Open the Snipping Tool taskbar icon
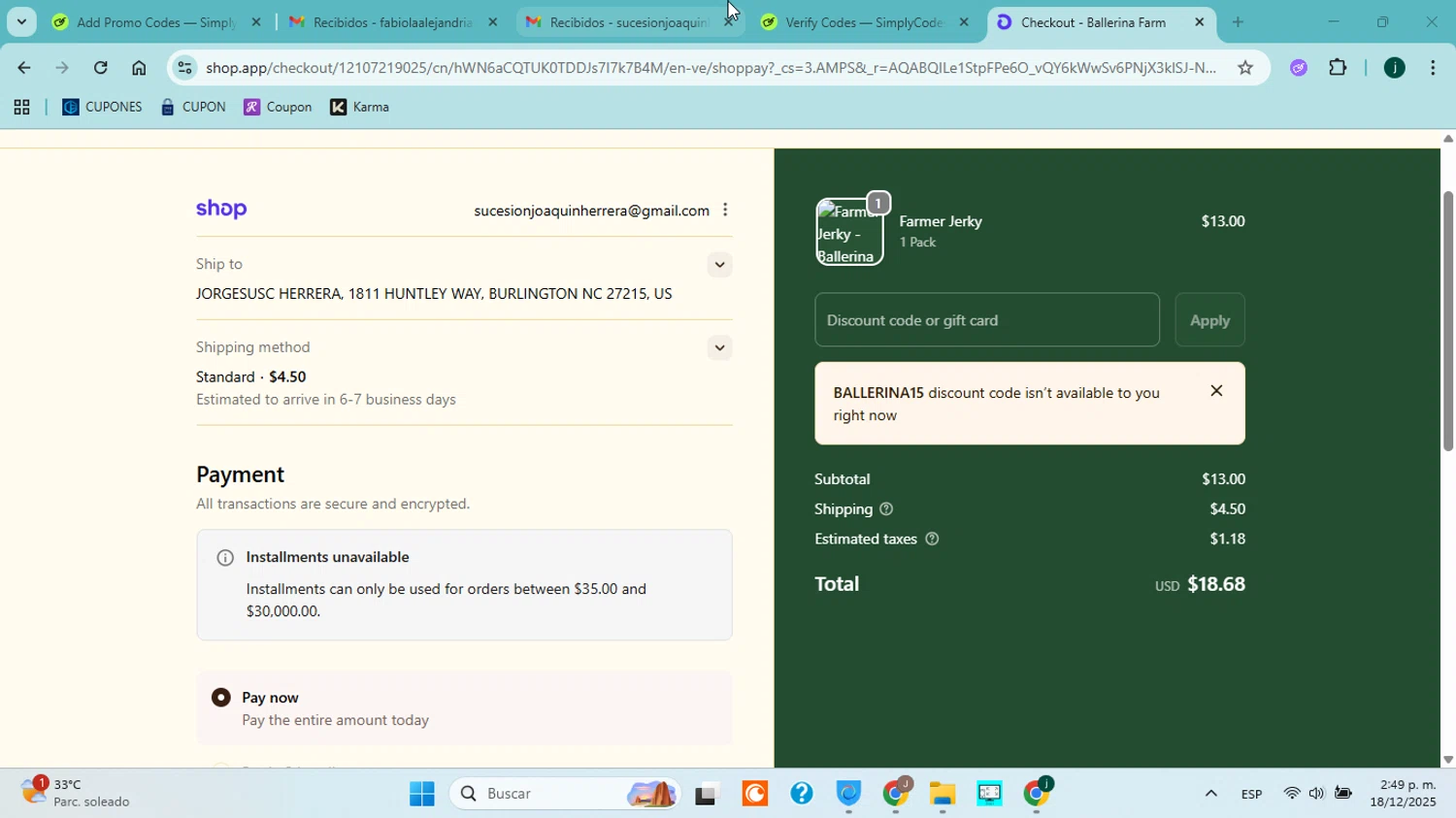The image size is (1456, 818). 989,794
